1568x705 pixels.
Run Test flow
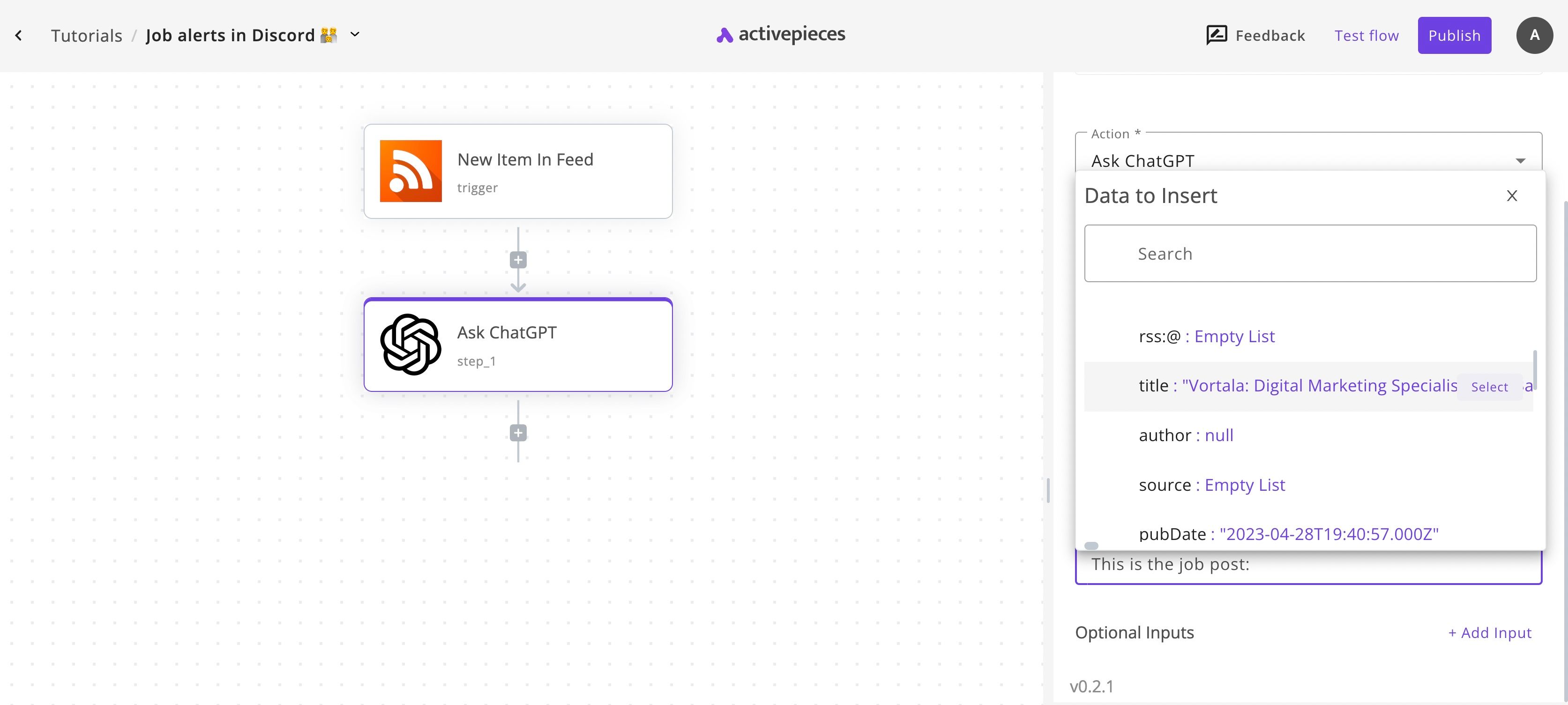click(x=1366, y=36)
